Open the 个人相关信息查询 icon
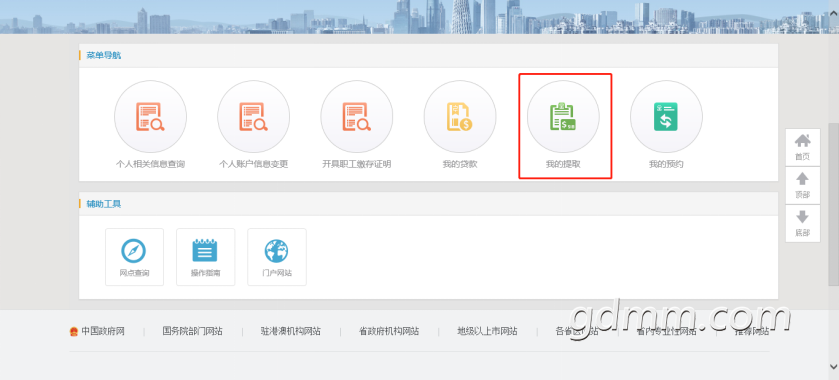Image resolution: width=839 pixels, height=380 pixels. coord(150,117)
